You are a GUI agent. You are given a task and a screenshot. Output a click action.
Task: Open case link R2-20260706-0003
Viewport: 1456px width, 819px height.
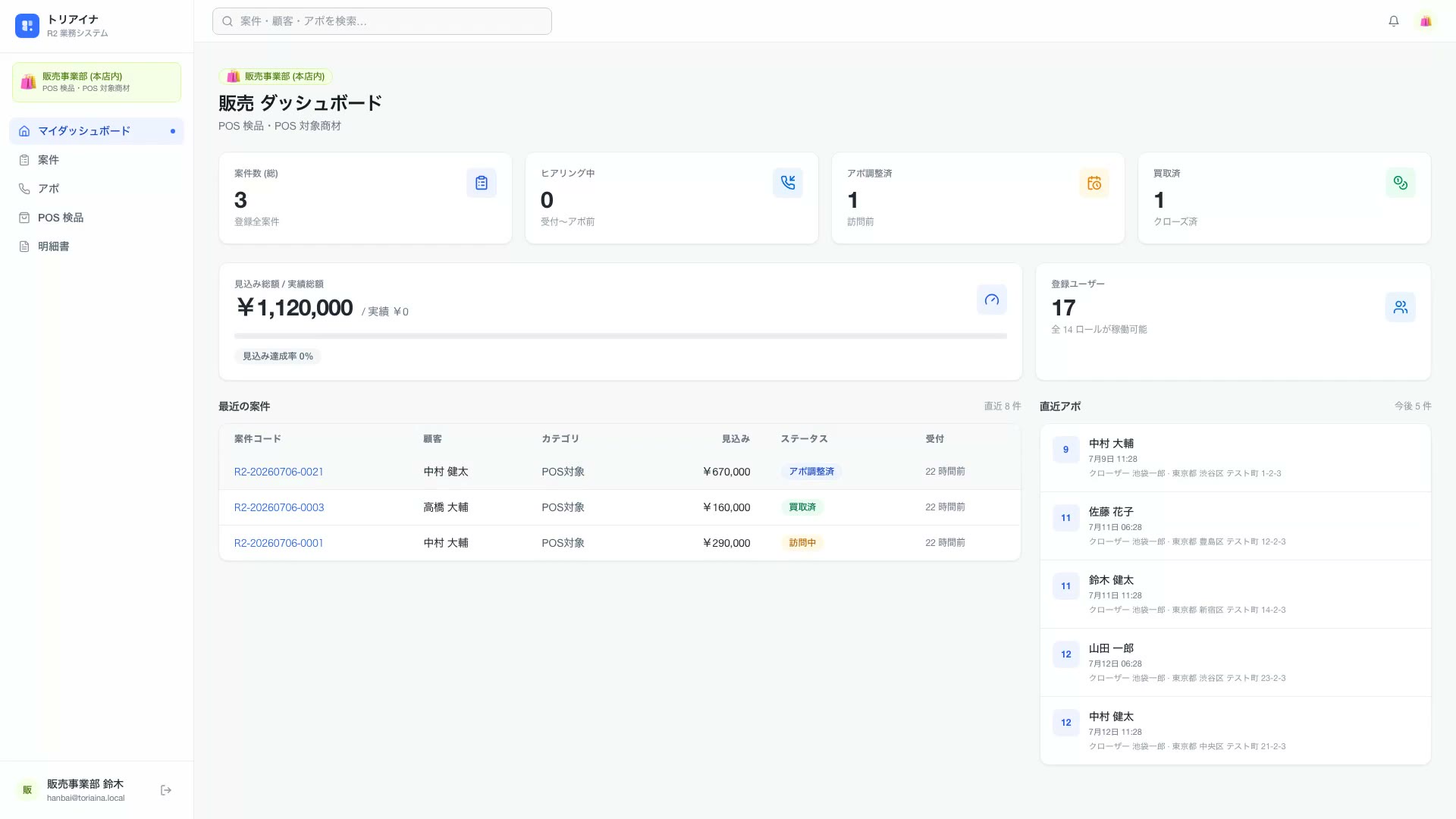click(278, 507)
